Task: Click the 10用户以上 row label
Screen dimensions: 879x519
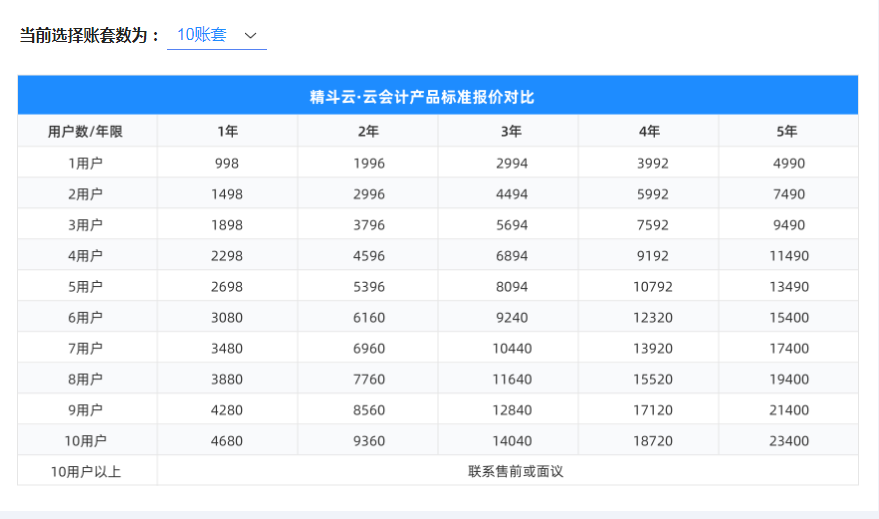Action: click(x=87, y=471)
